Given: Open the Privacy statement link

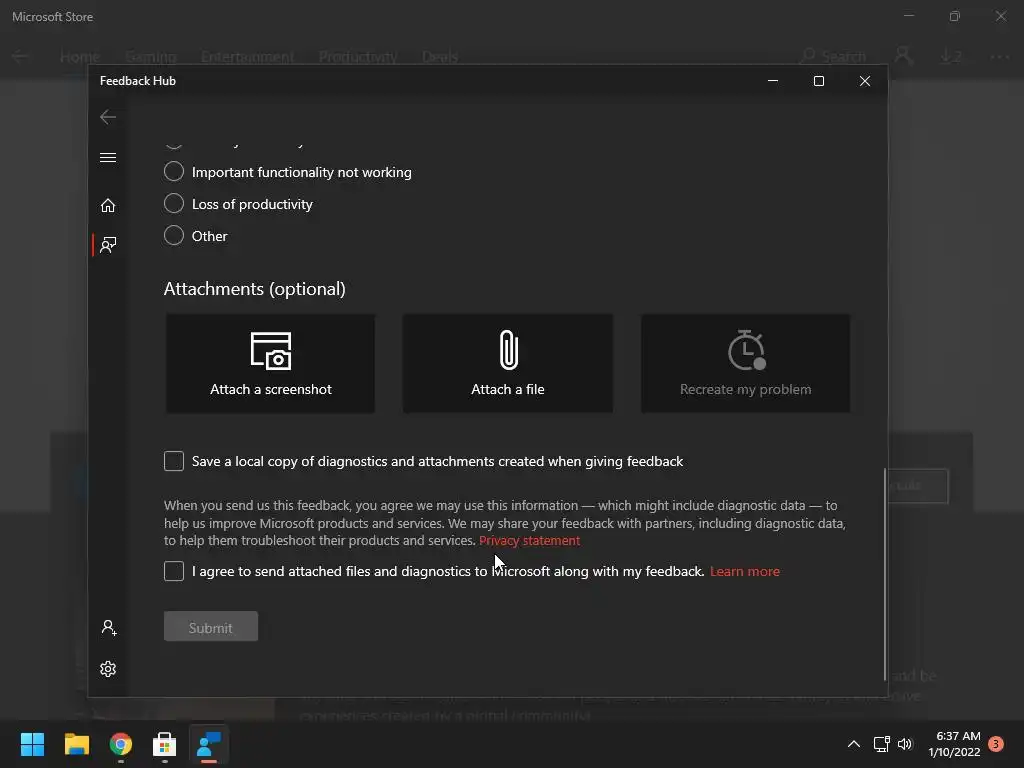Looking at the screenshot, I should (529, 541).
